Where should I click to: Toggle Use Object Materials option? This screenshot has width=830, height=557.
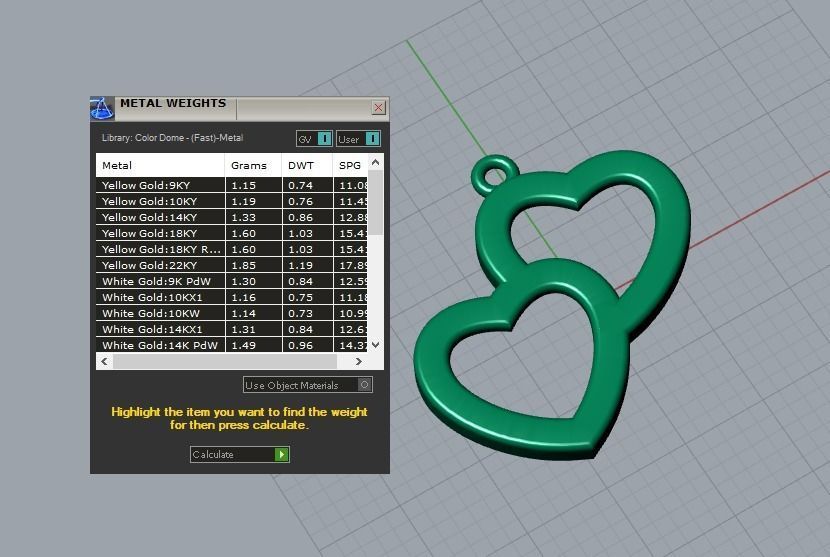[x=308, y=385]
